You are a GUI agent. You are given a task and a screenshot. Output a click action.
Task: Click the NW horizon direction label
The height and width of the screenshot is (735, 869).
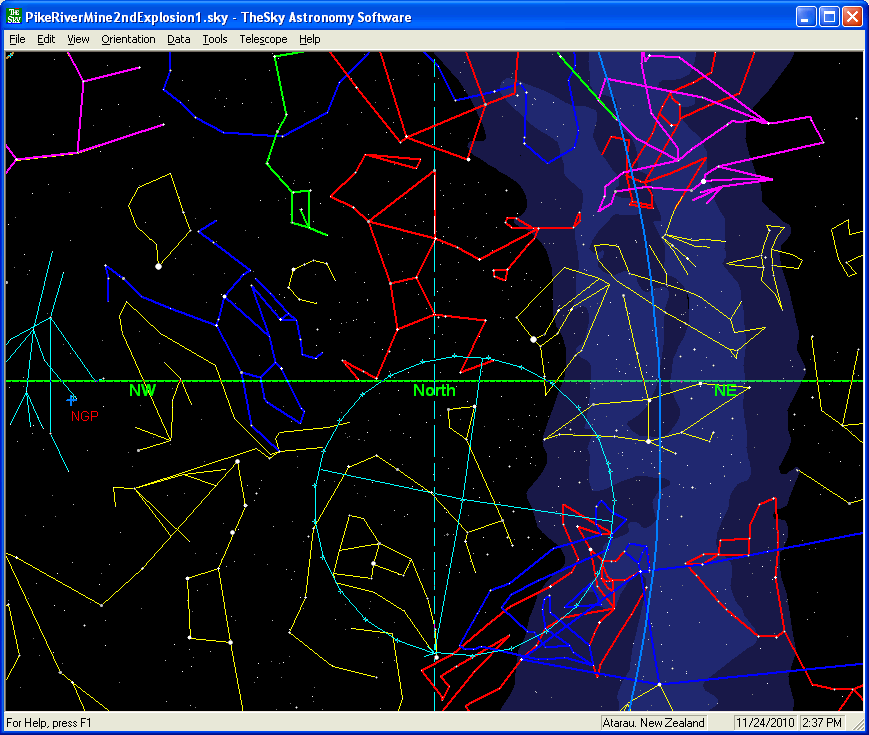[142, 391]
